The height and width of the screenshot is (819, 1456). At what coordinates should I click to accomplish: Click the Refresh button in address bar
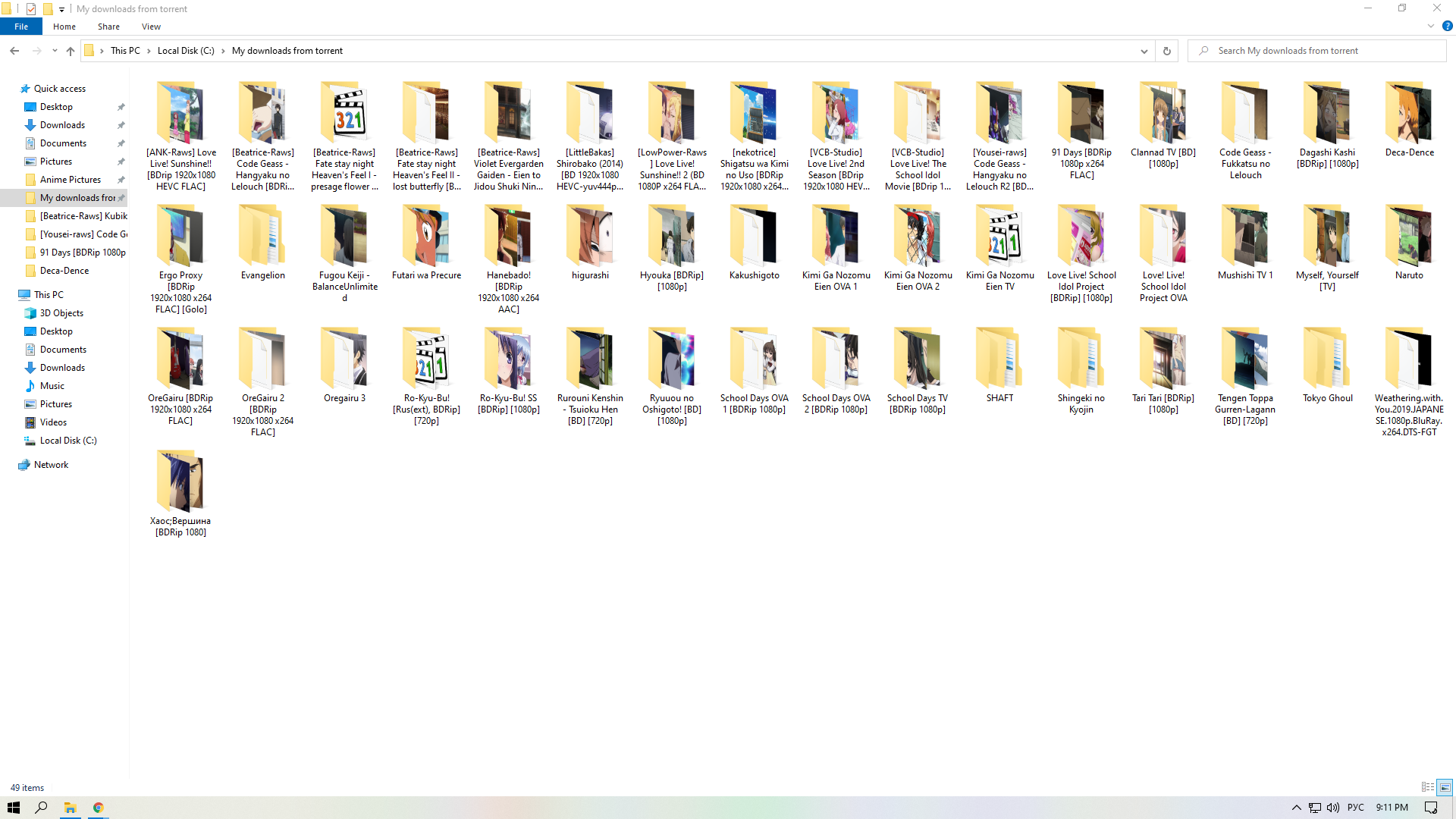(x=1166, y=51)
